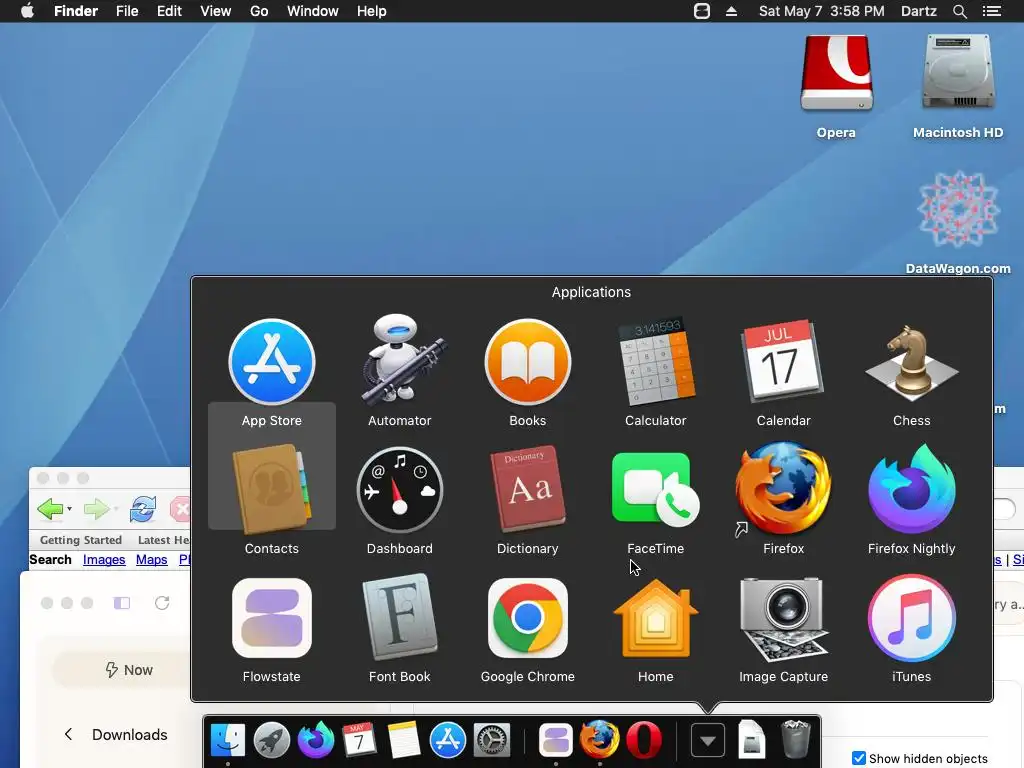Image resolution: width=1024 pixels, height=768 pixels.
Task: Launch iTunes from the stack
Action: [912, 618]
